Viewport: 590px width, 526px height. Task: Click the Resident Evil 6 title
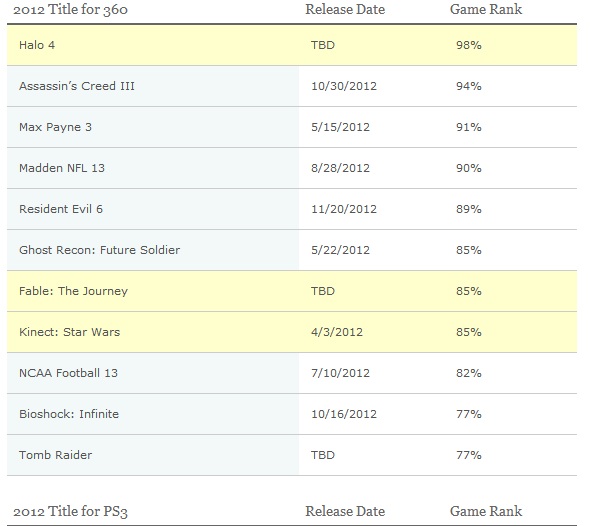click(x=61, y=209)
